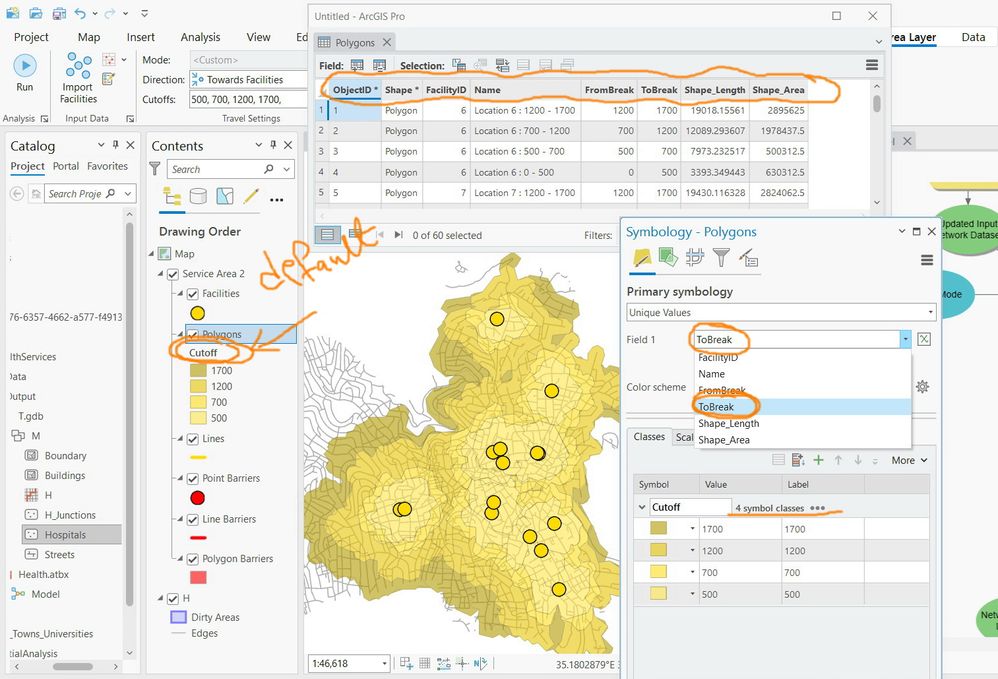Click the expression button next to Field 1
This screenshot has width=998, height=679.
pos(924,339)
